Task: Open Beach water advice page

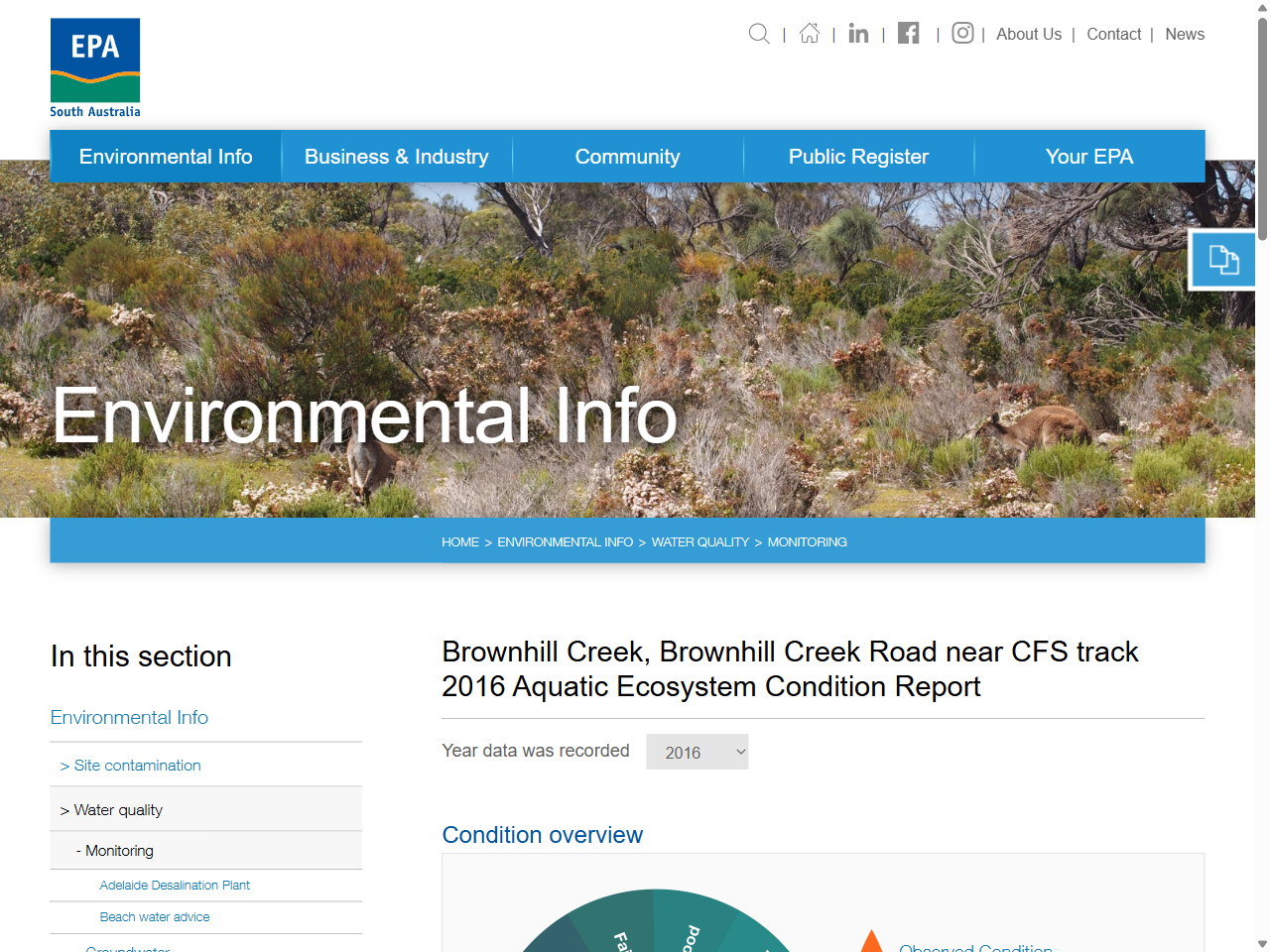Action: (154, 917)
